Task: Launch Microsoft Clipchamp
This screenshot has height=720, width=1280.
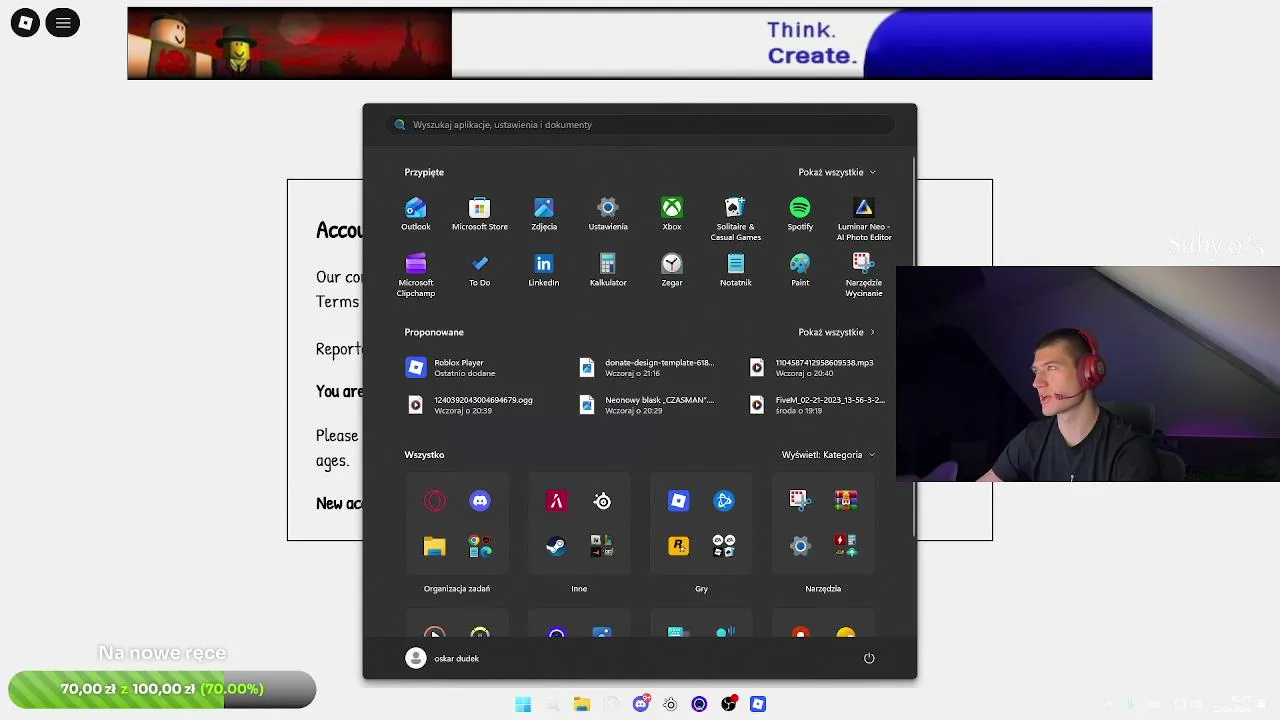Action: click(x=416, y=275)
